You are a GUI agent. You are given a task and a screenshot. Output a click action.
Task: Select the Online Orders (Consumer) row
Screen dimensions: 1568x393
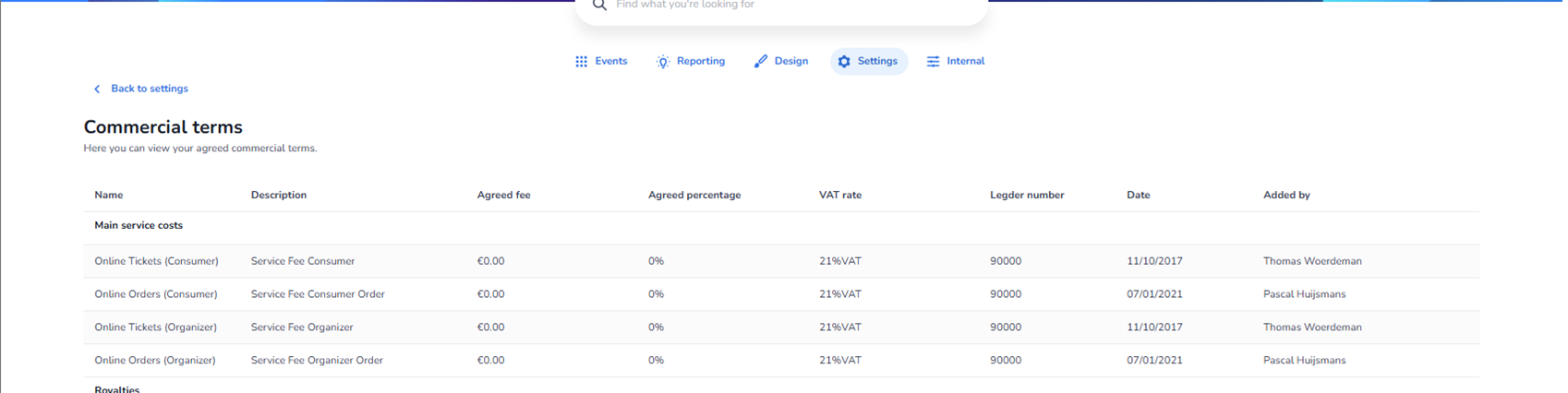click(x=155, y=294)
